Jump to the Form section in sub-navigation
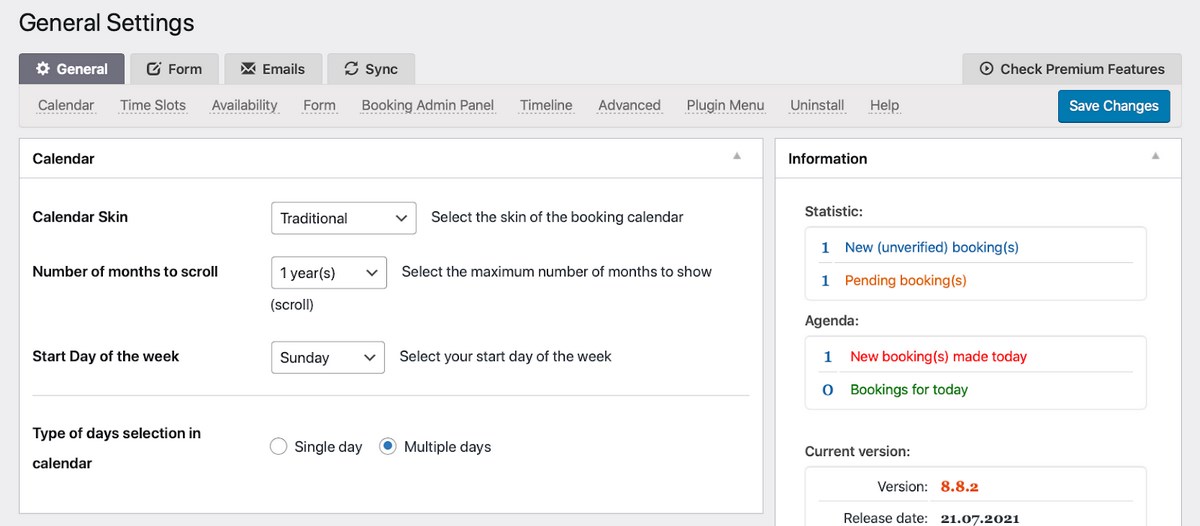Image resolution: width=1200 pixels, height=526 pixels. [x=319, y=105]
